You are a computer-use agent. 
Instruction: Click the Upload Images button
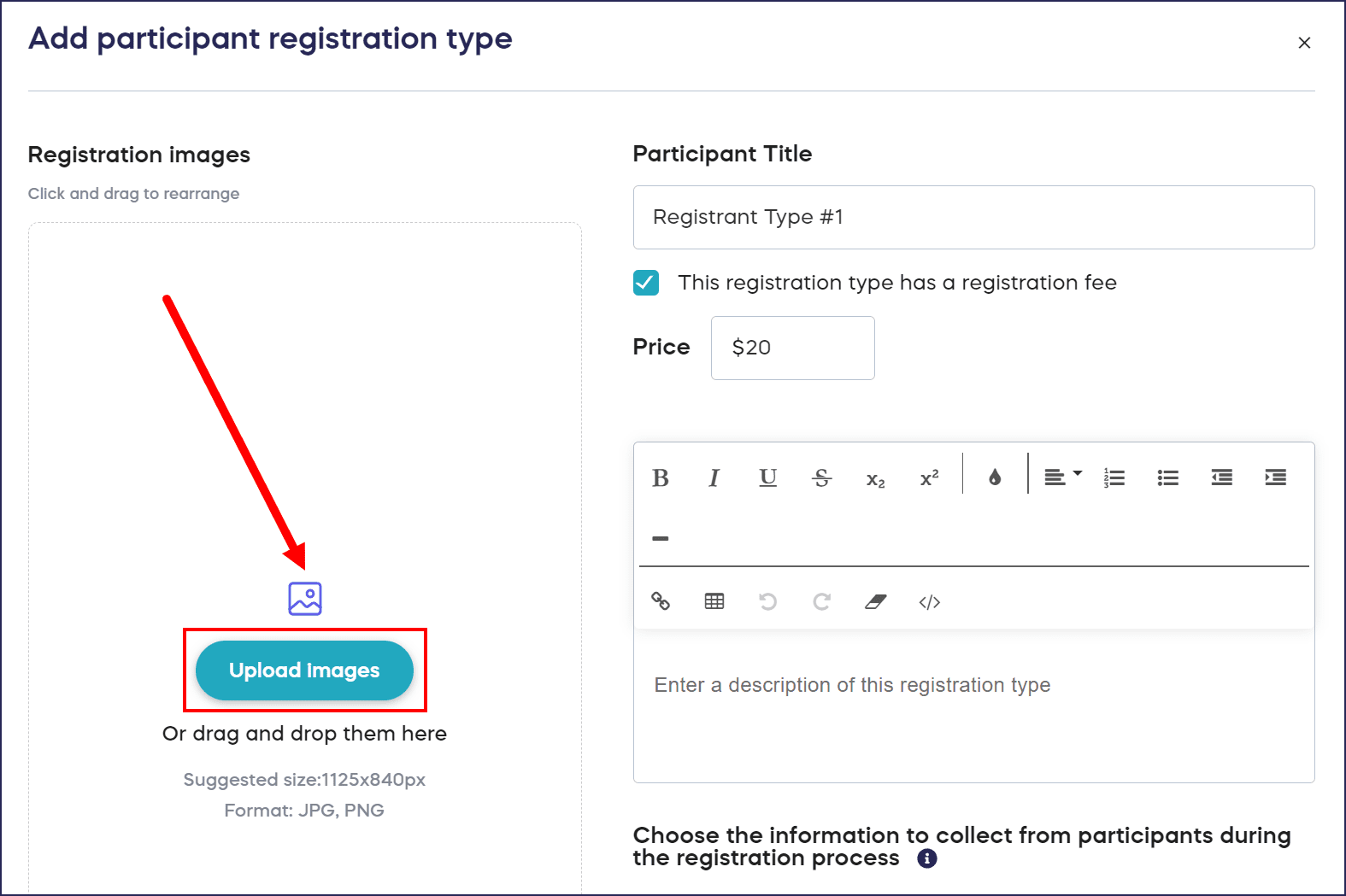(x=304, y=671)
